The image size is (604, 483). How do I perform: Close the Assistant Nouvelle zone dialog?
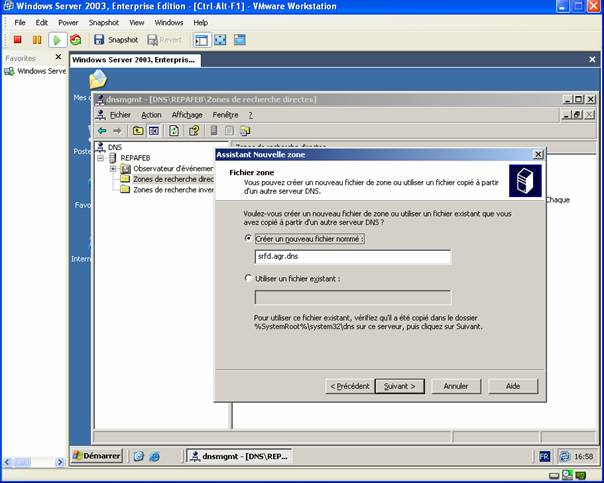[x=538, y=154]
